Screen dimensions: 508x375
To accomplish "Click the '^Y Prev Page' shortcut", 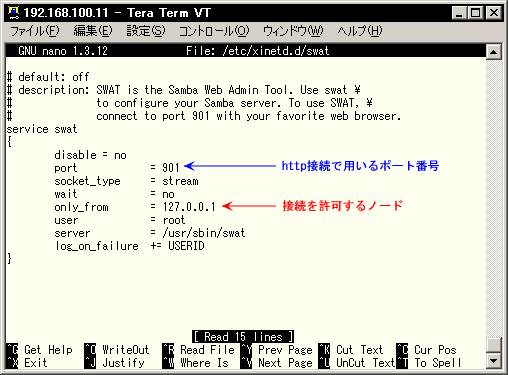I will [x=277, y=350].
